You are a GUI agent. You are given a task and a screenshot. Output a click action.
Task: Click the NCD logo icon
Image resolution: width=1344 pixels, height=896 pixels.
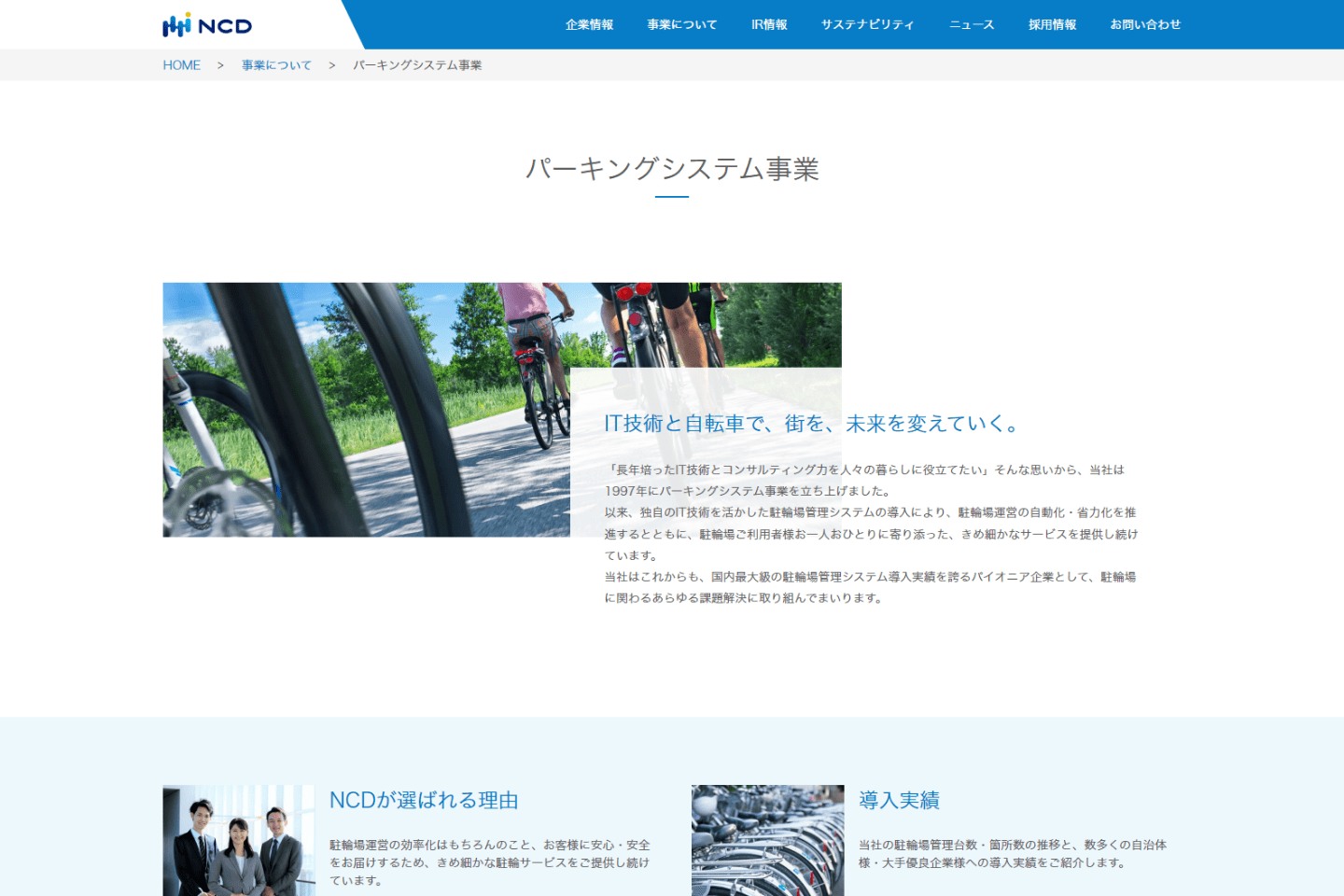(x=175, y=25)
